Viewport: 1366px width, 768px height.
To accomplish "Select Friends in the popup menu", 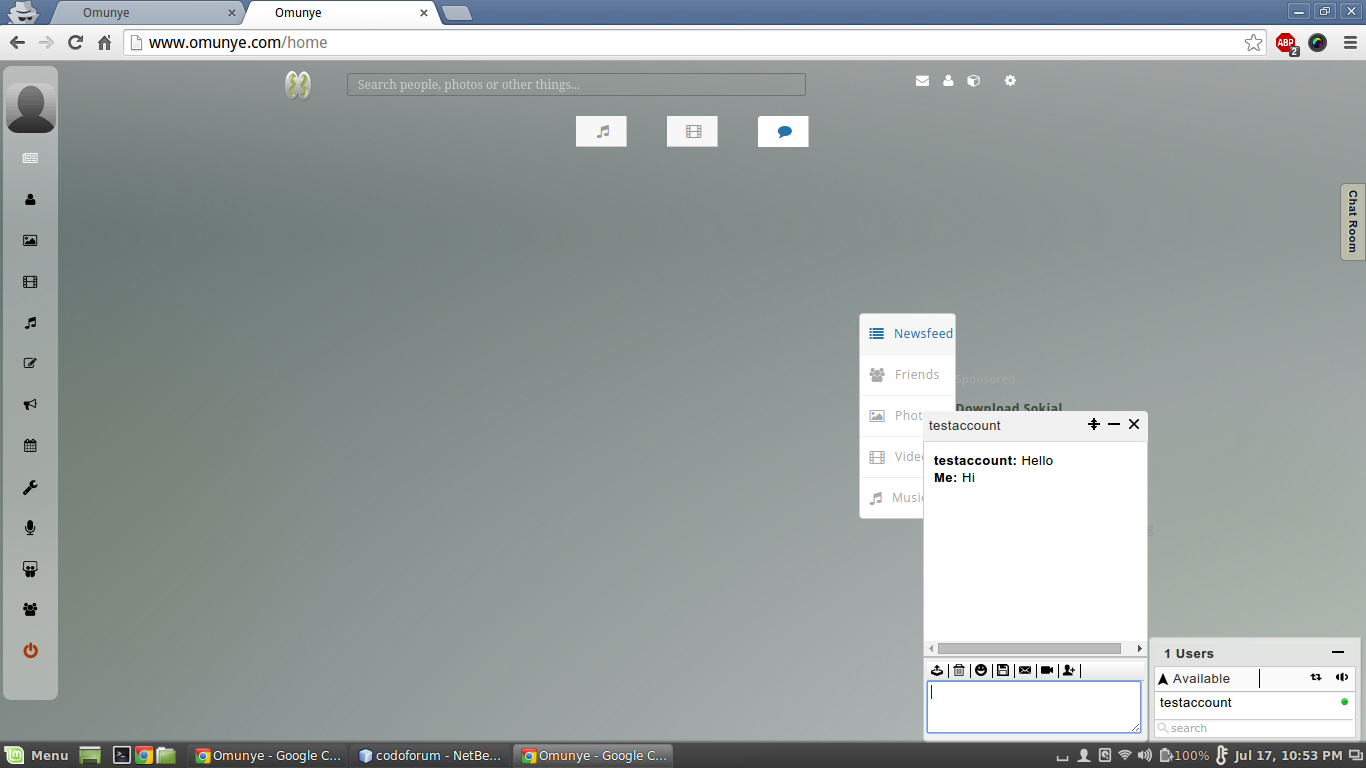I will (908, 375).
